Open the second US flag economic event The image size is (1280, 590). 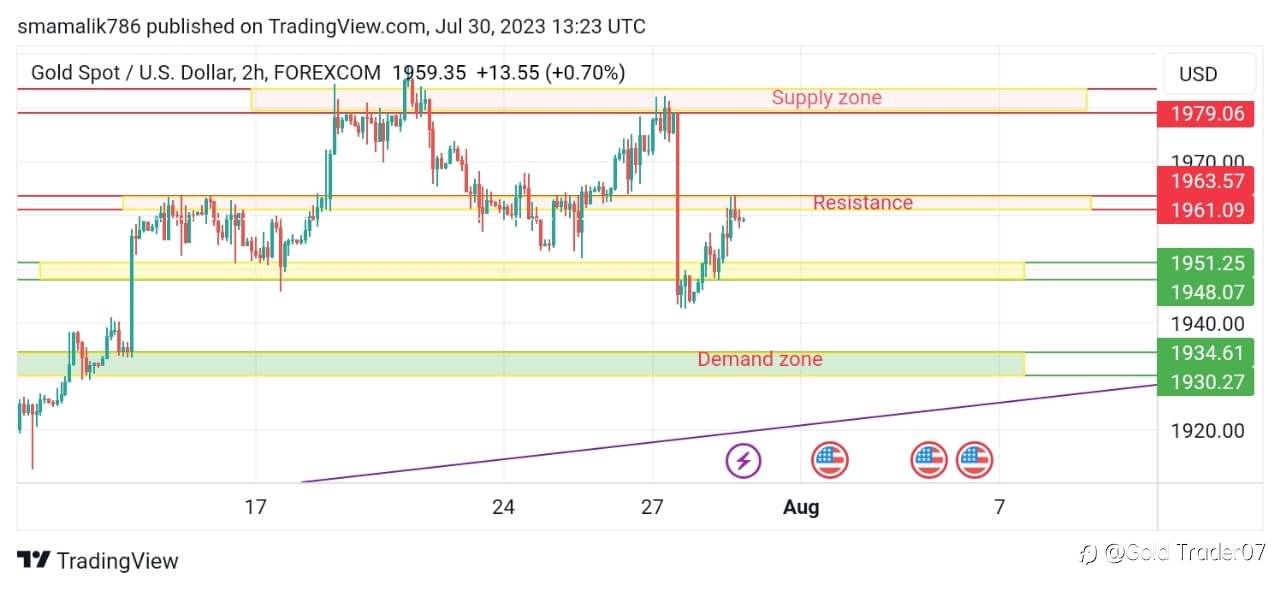(x=929, y=461)
